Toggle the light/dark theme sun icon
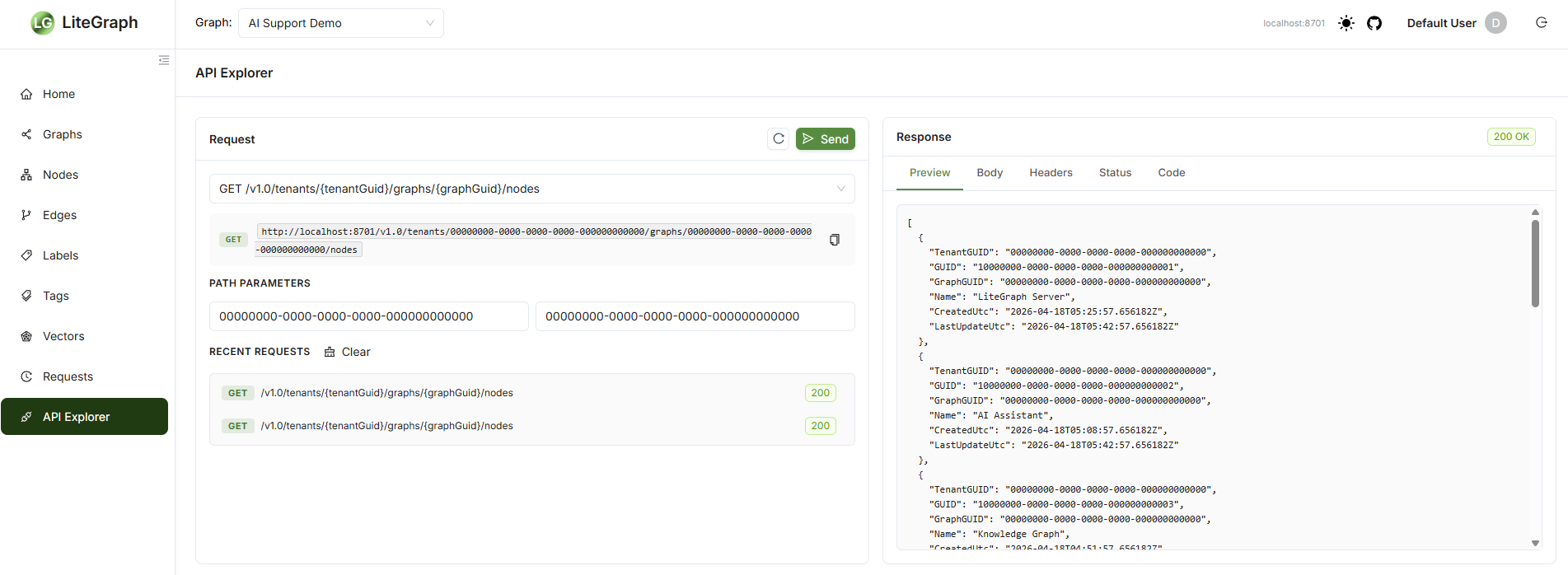Viewport: 1568px width, 575px height. click(x=1346, y=23)
